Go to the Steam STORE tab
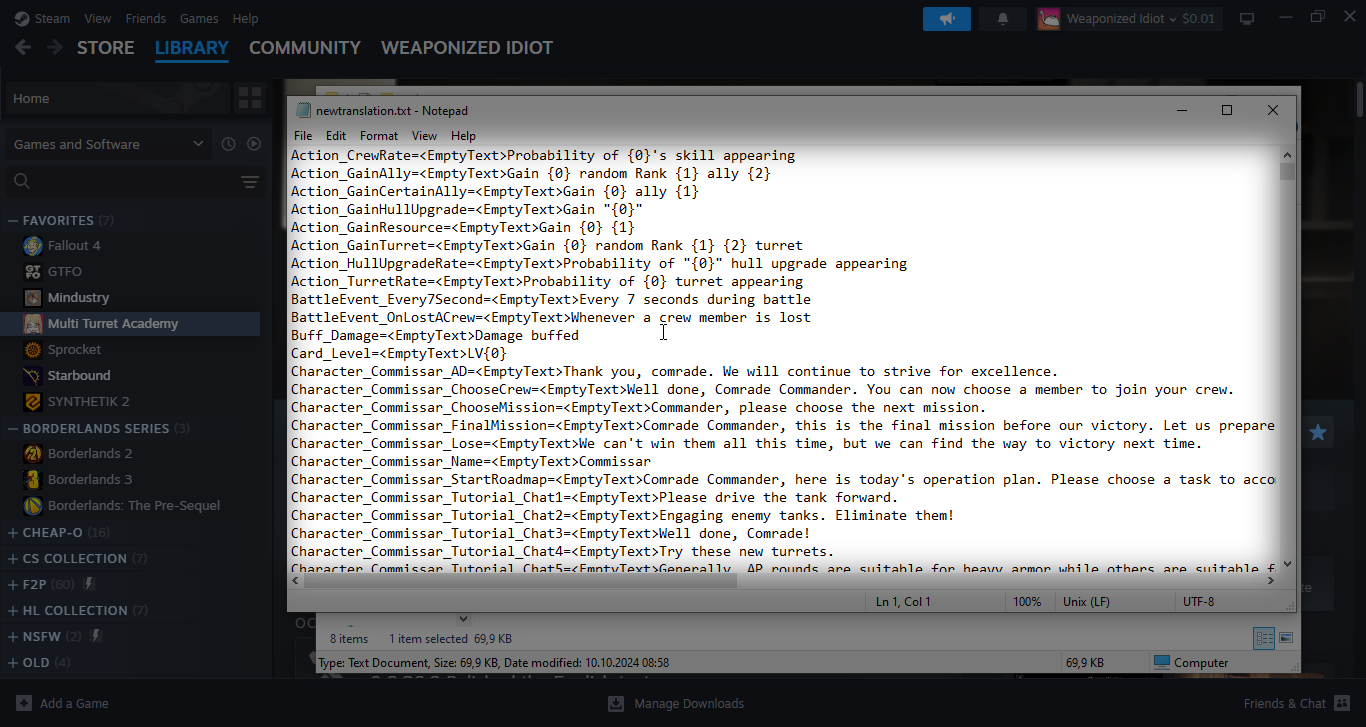 (x=106, y=47)
